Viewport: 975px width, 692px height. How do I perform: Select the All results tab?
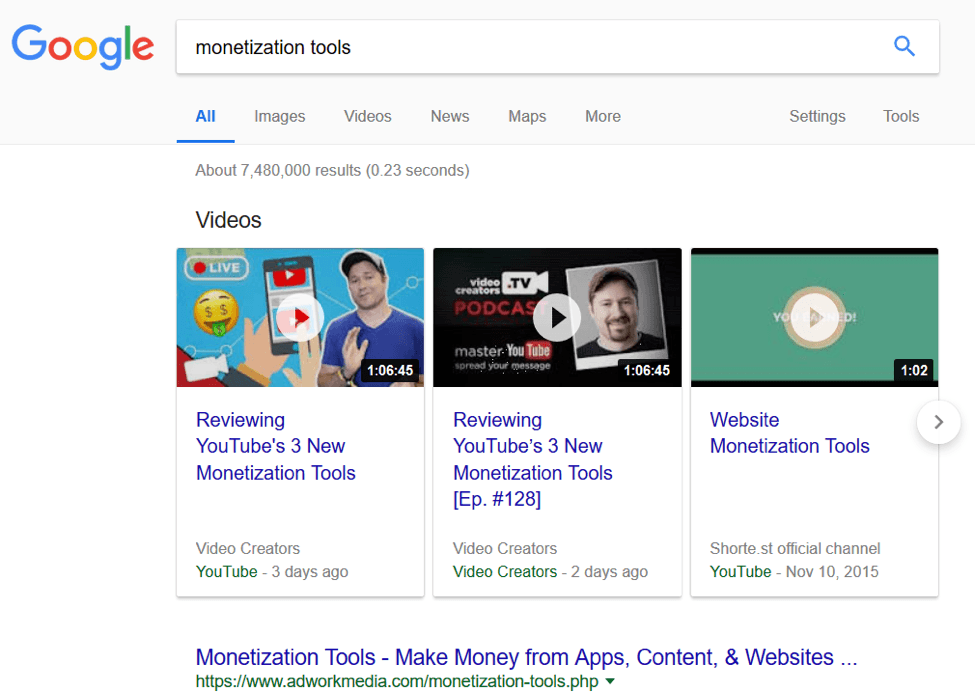205,116
